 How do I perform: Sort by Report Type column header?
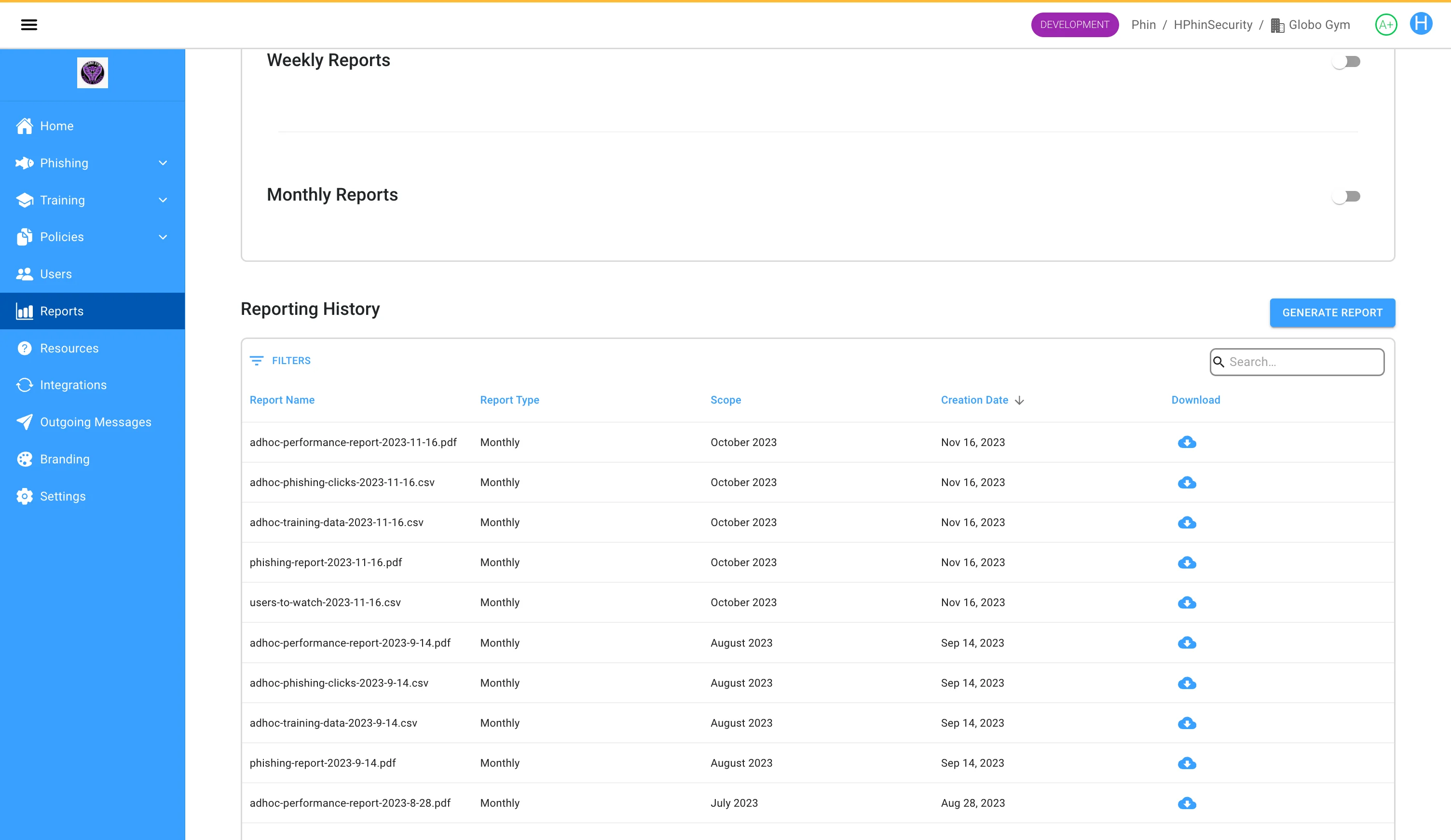pos(509,400)
